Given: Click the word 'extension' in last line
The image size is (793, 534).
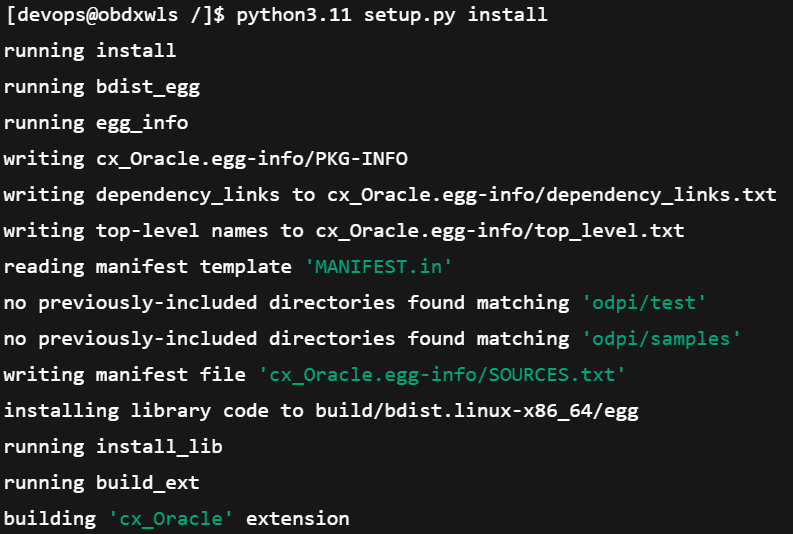Looking at the screenshot, I should [297, 519].
